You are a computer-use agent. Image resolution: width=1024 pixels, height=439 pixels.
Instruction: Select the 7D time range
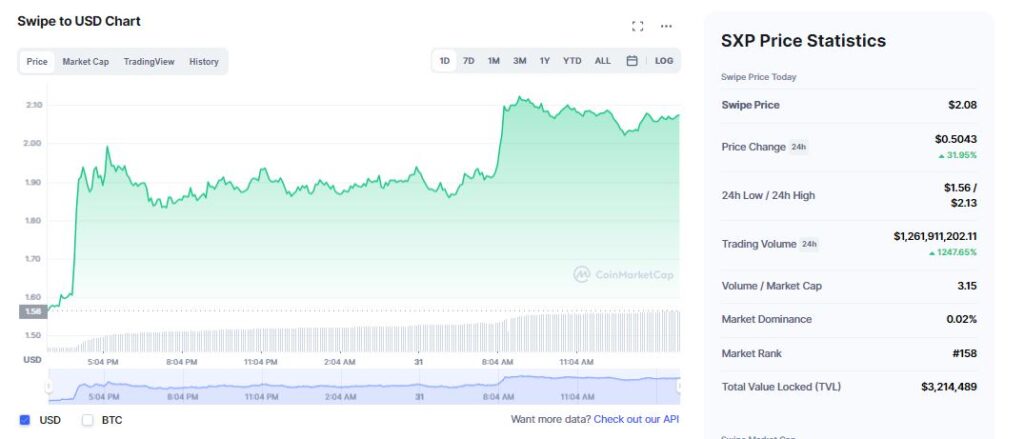469,61
